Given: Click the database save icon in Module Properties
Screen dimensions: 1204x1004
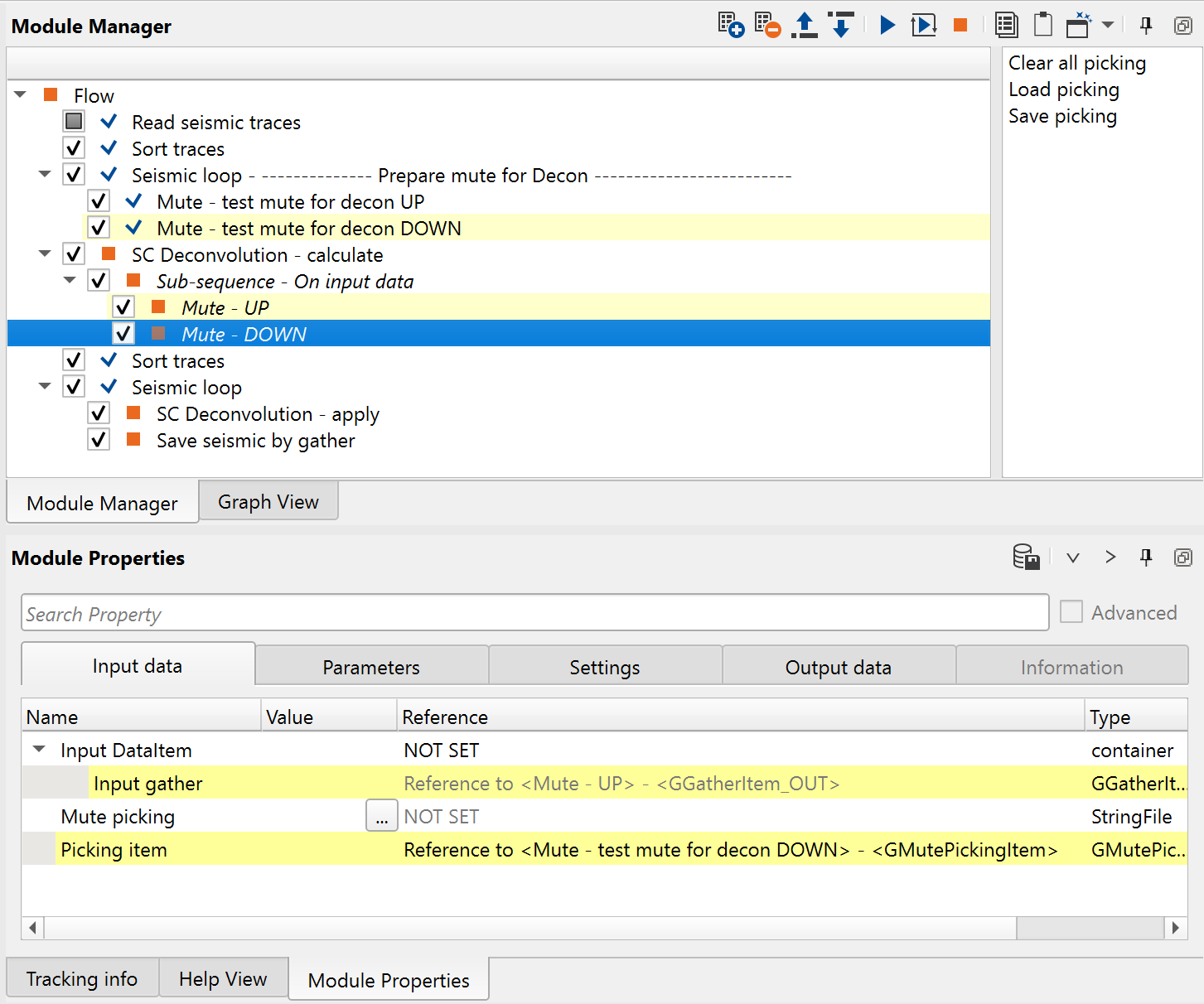Looking at the screenshot, I should pos(1026,557).
